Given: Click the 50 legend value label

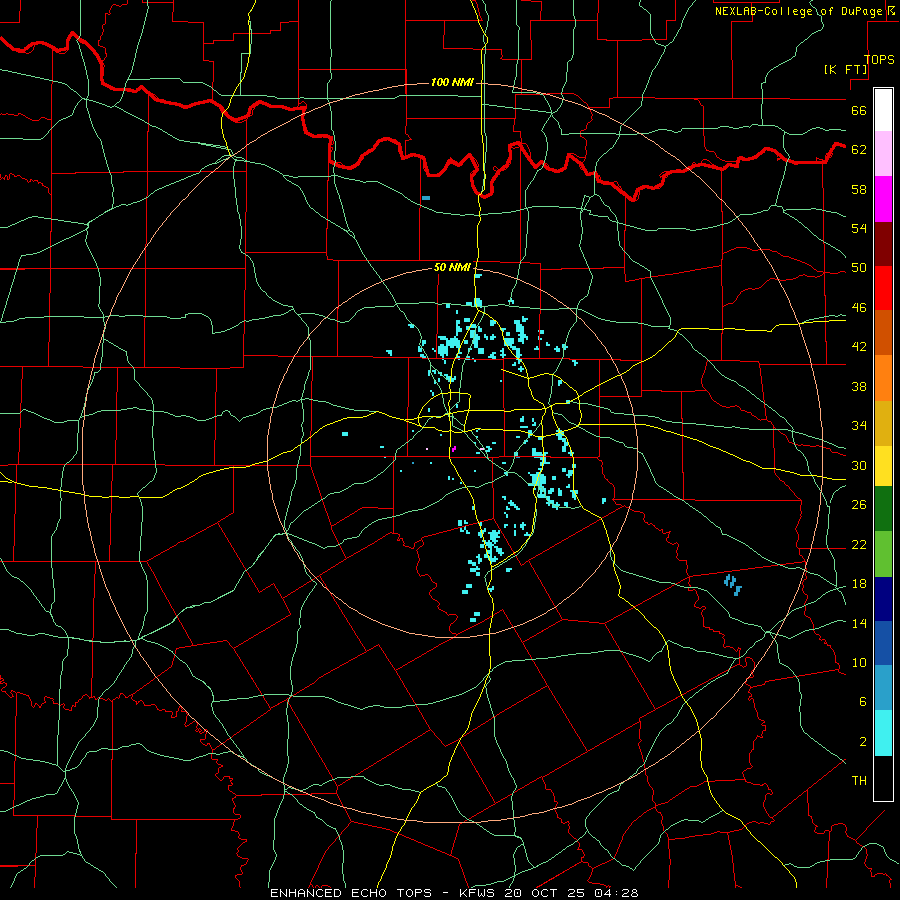Looking at the screenshot, I should pyautogui.click(x=859, y=267).
